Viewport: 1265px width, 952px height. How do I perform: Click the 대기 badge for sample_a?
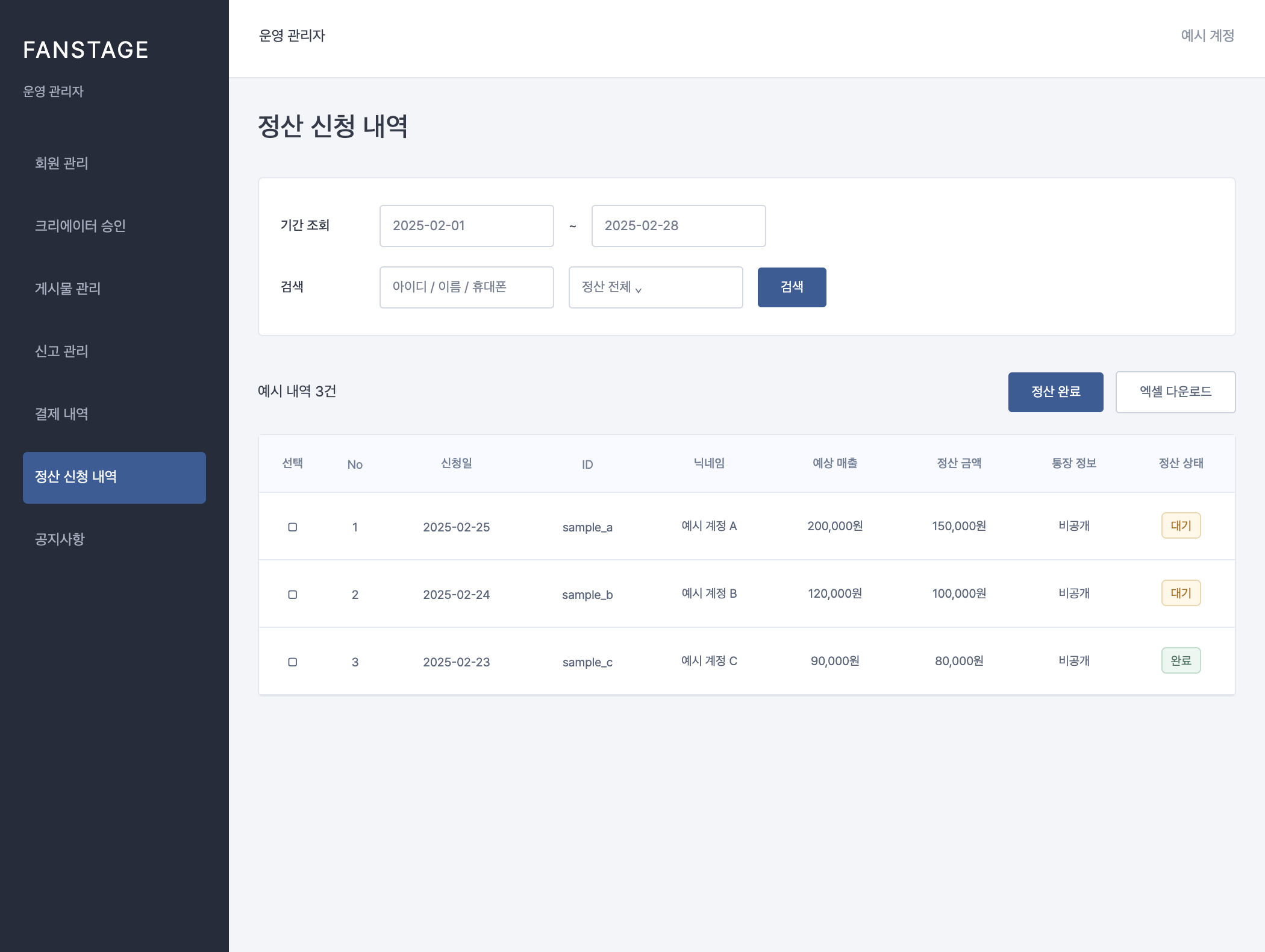[x=1181, y=525]
